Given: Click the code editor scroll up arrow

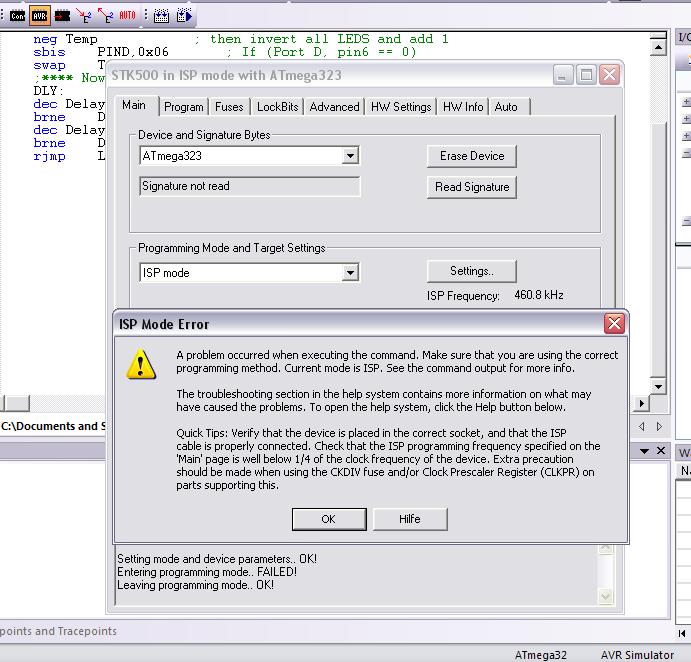Looking at the screenshot, I should tap(658, 47).
